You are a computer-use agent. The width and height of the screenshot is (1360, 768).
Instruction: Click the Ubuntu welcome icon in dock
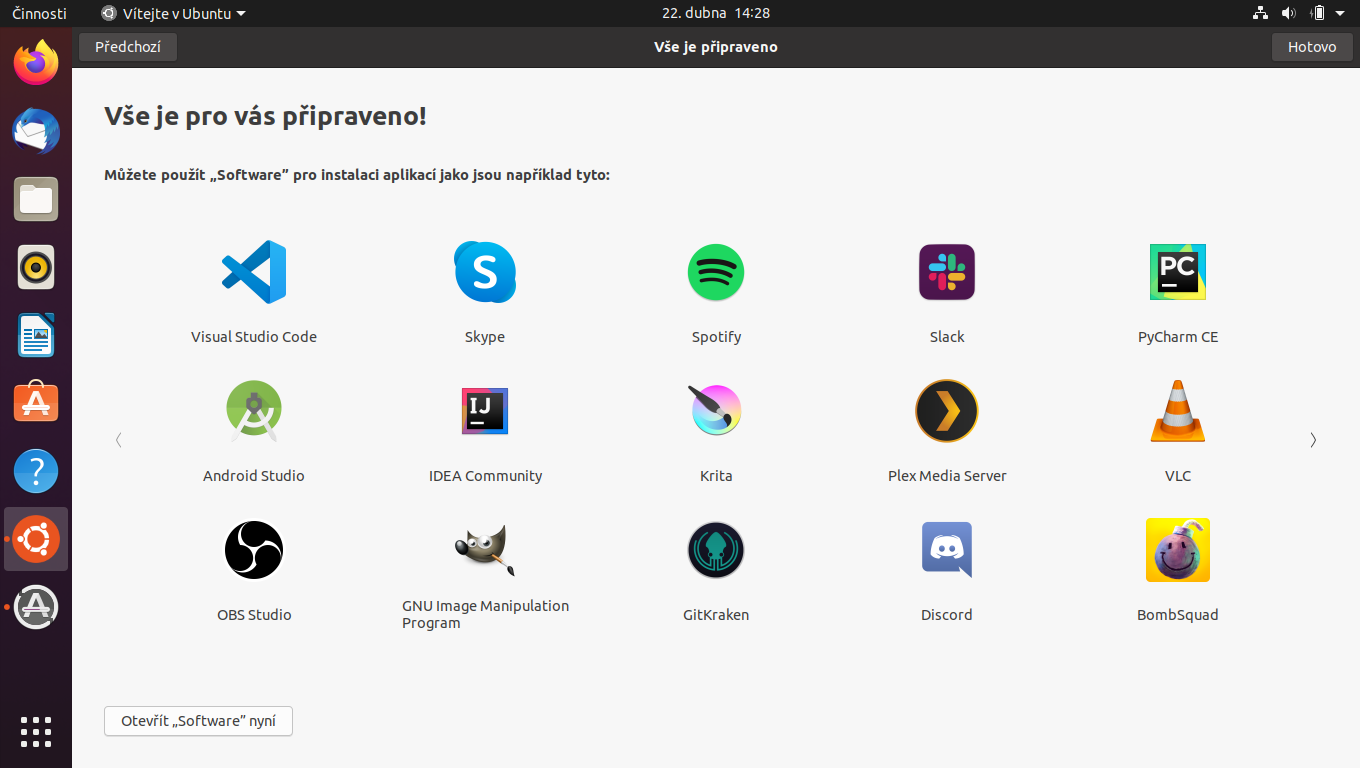click(36, 539)
